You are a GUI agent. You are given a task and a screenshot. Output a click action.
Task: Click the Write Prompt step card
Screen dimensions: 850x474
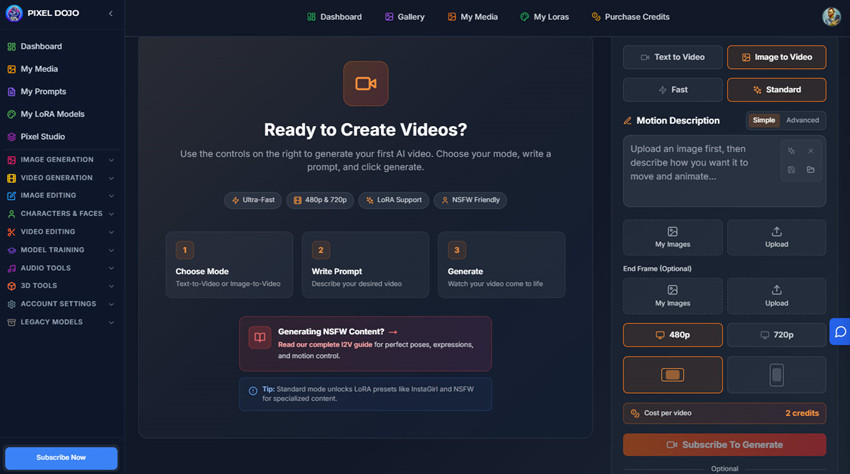click(365, 265)
